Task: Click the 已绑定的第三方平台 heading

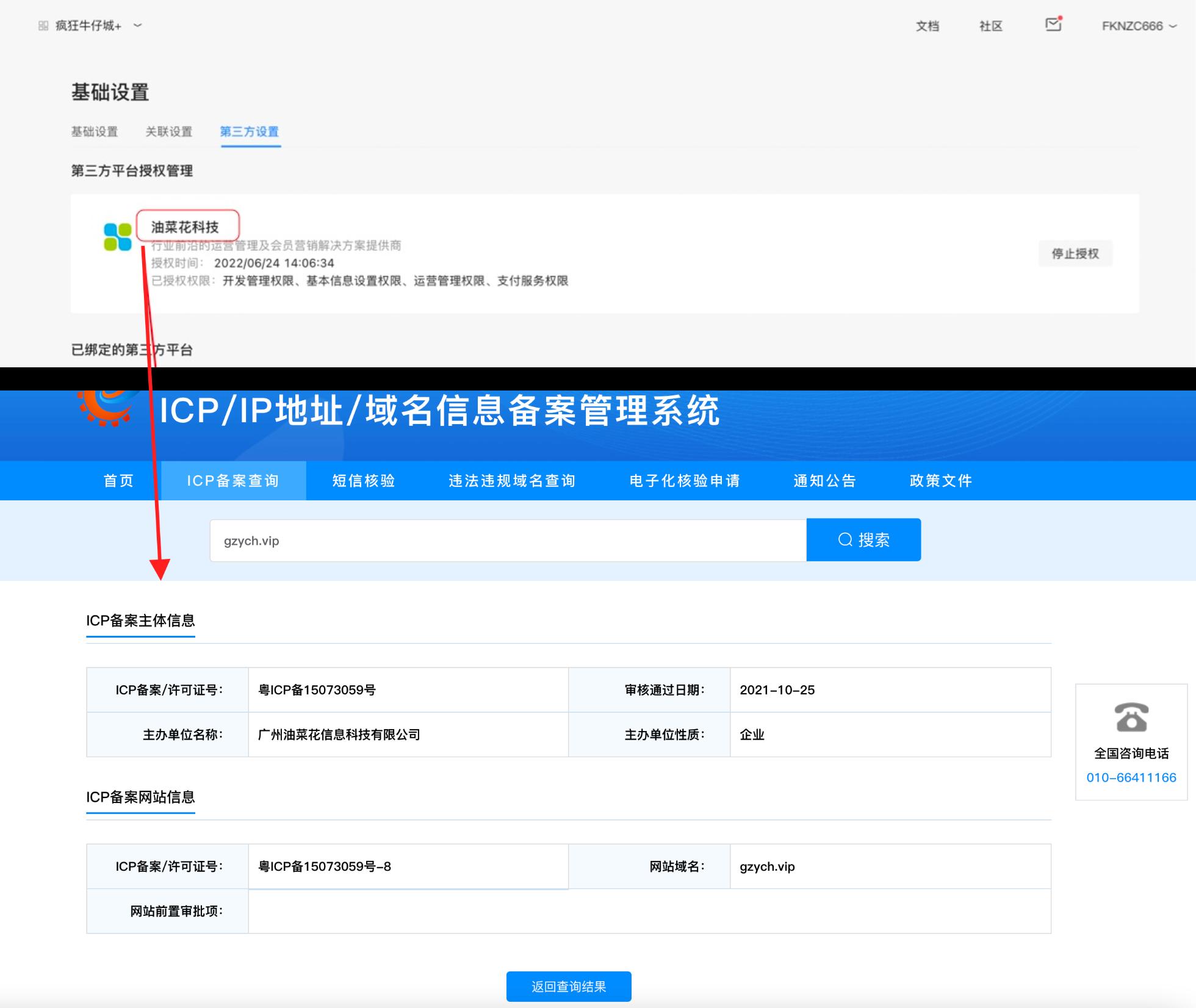Action: point(132,350)
